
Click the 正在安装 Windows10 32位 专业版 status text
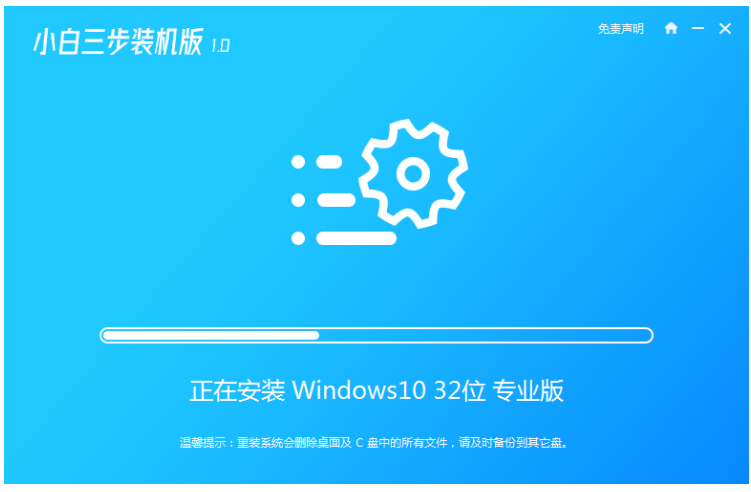pos(376,391)
